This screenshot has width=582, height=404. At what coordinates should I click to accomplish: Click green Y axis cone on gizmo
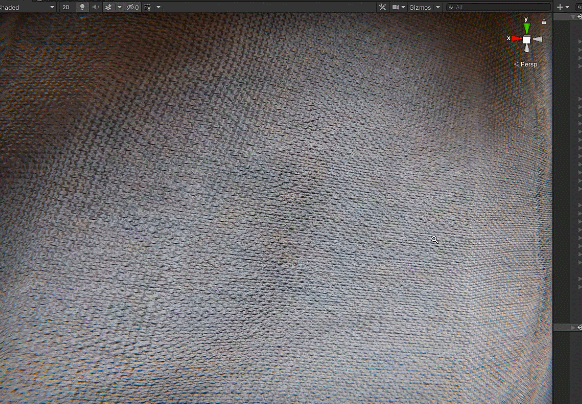(527, 27)
